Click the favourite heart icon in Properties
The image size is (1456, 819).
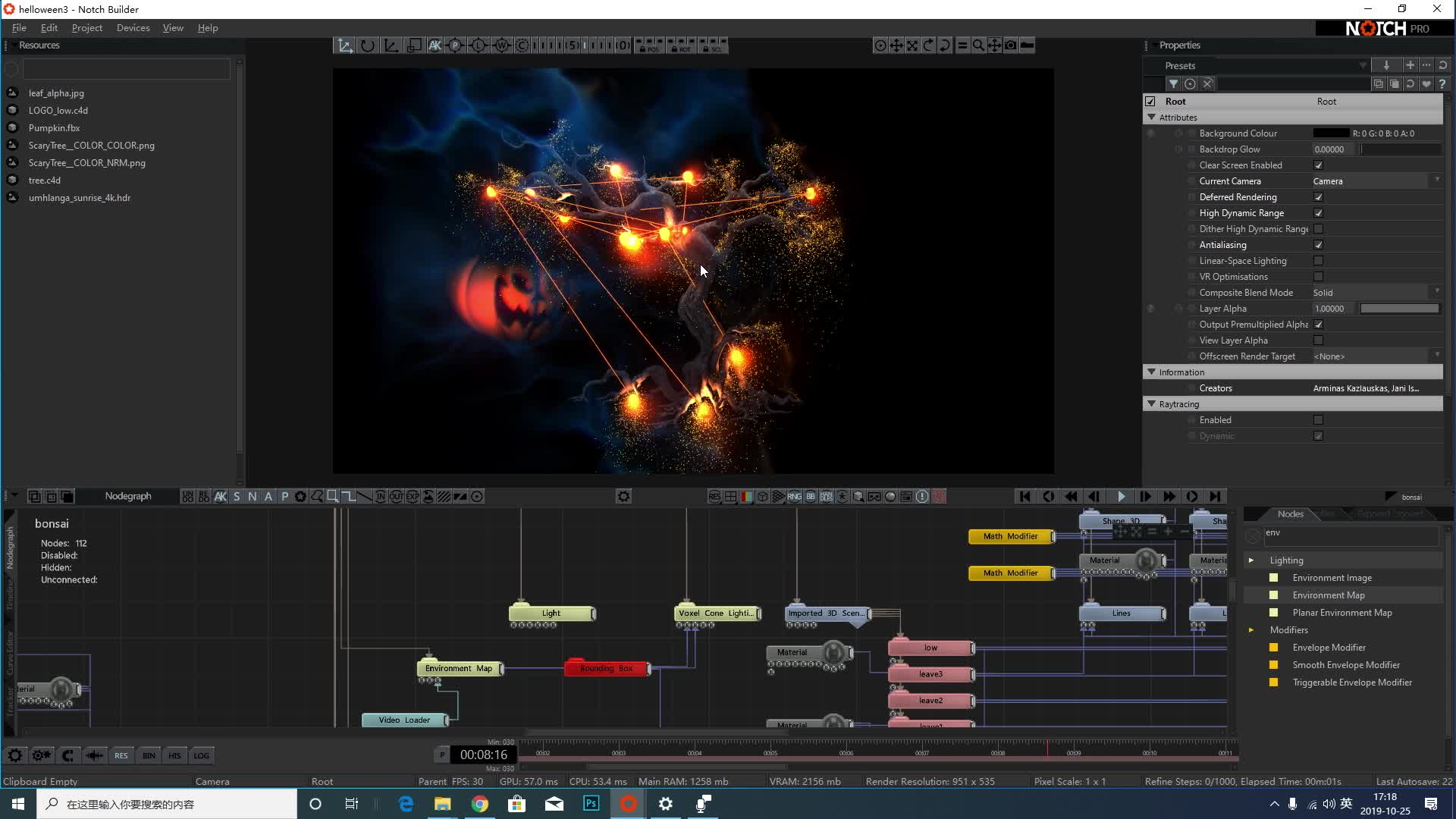(x=1426, y=84)
